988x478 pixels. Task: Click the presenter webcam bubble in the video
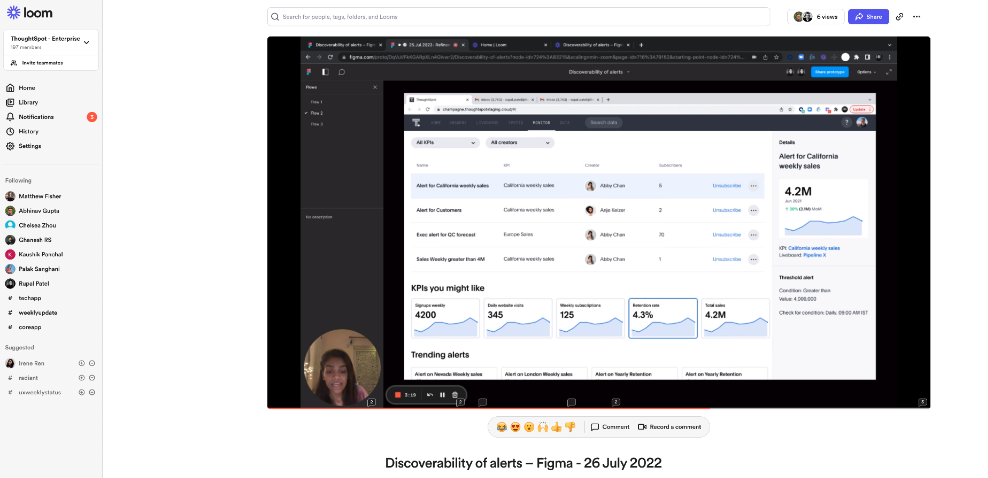(x=342, y=368)
